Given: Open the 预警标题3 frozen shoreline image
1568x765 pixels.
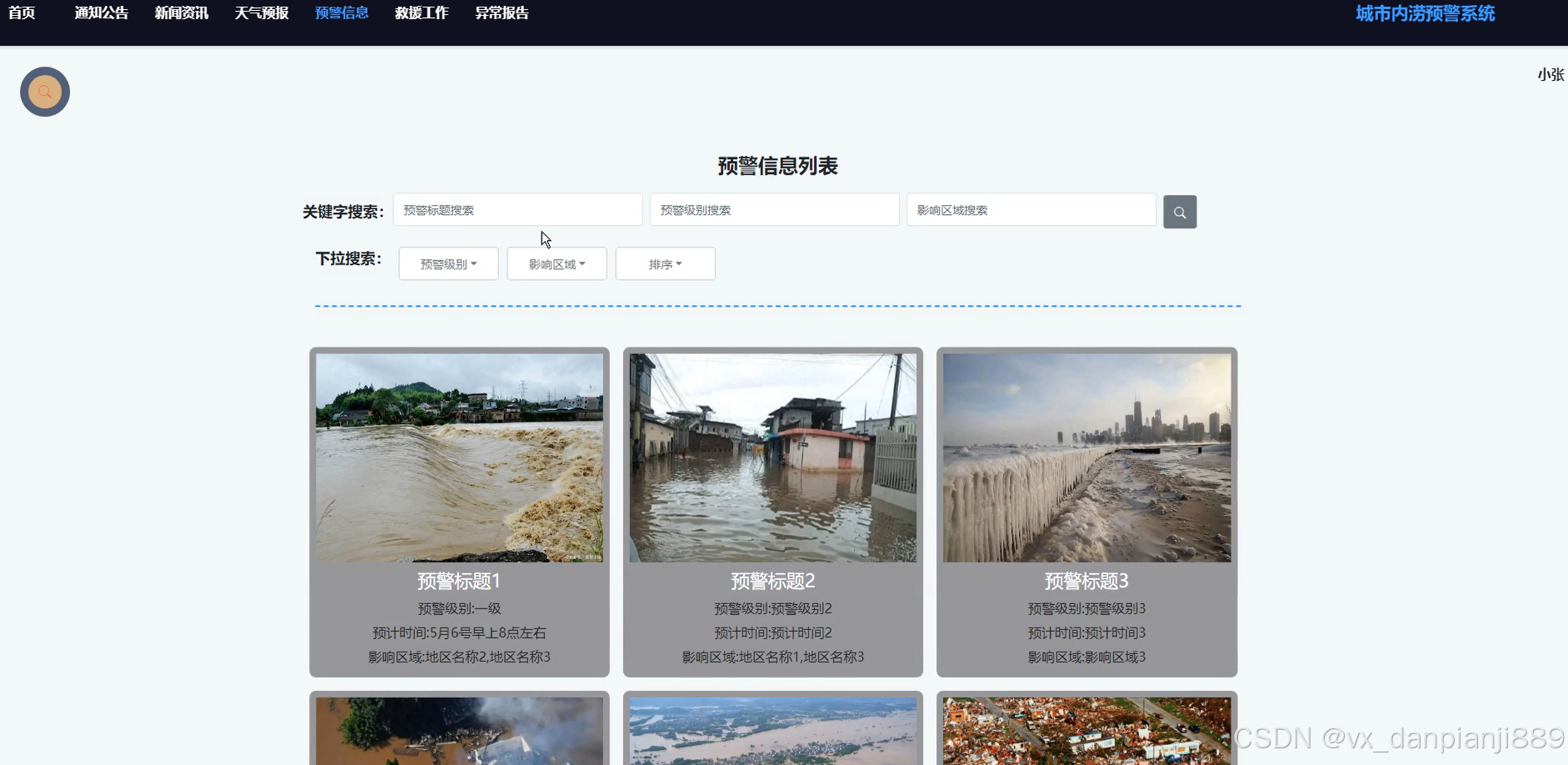Looking at the screenshot, I should tap(1086, 457).
